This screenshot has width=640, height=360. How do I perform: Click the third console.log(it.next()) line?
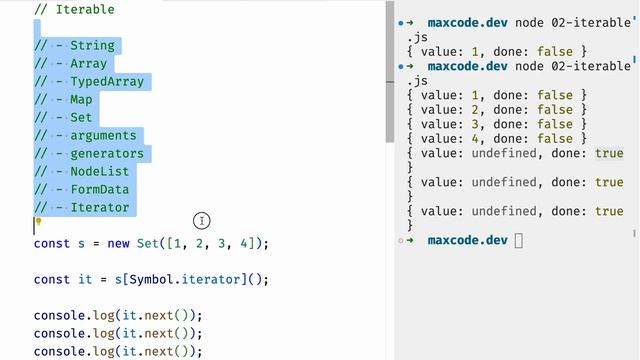point(118,351)
